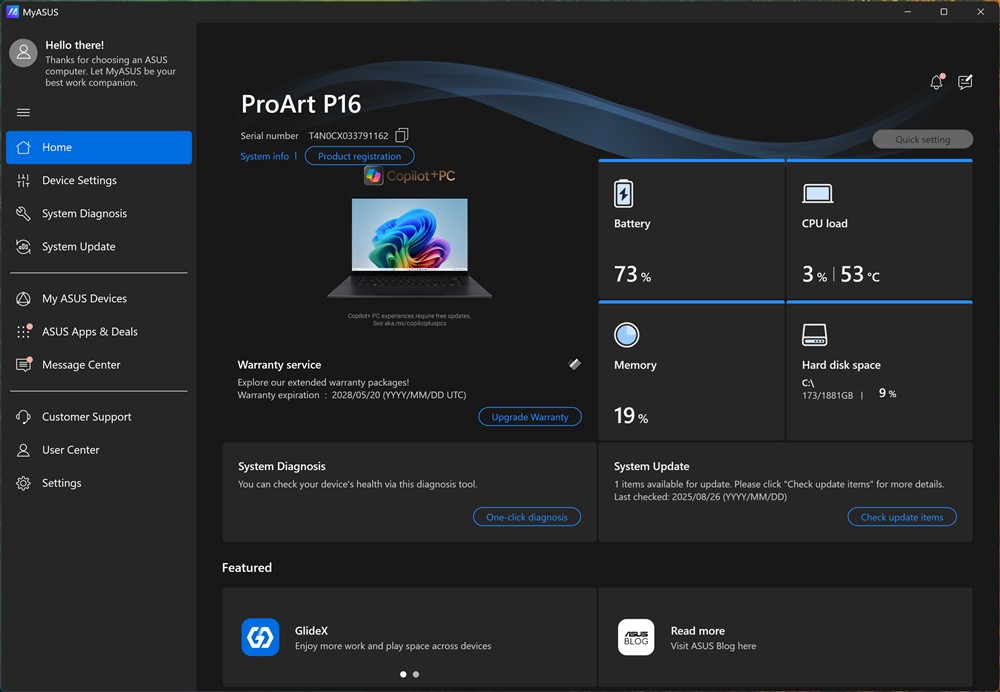Viewport: 1000px width, 692px height.
Task: Click the warranty ticket icon
Action: point(574,365)
